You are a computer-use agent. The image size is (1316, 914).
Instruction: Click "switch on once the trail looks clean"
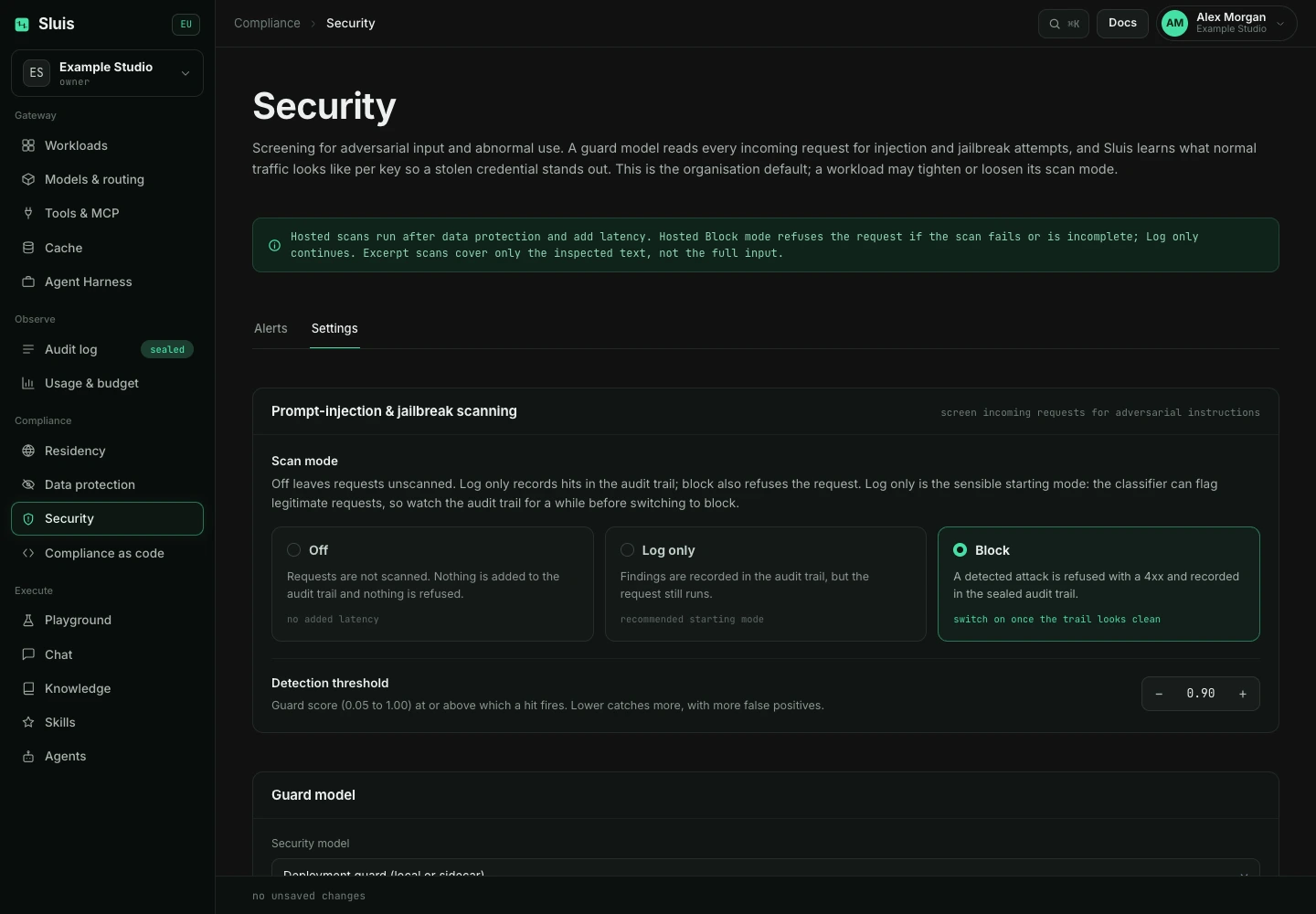[1056, 620]
